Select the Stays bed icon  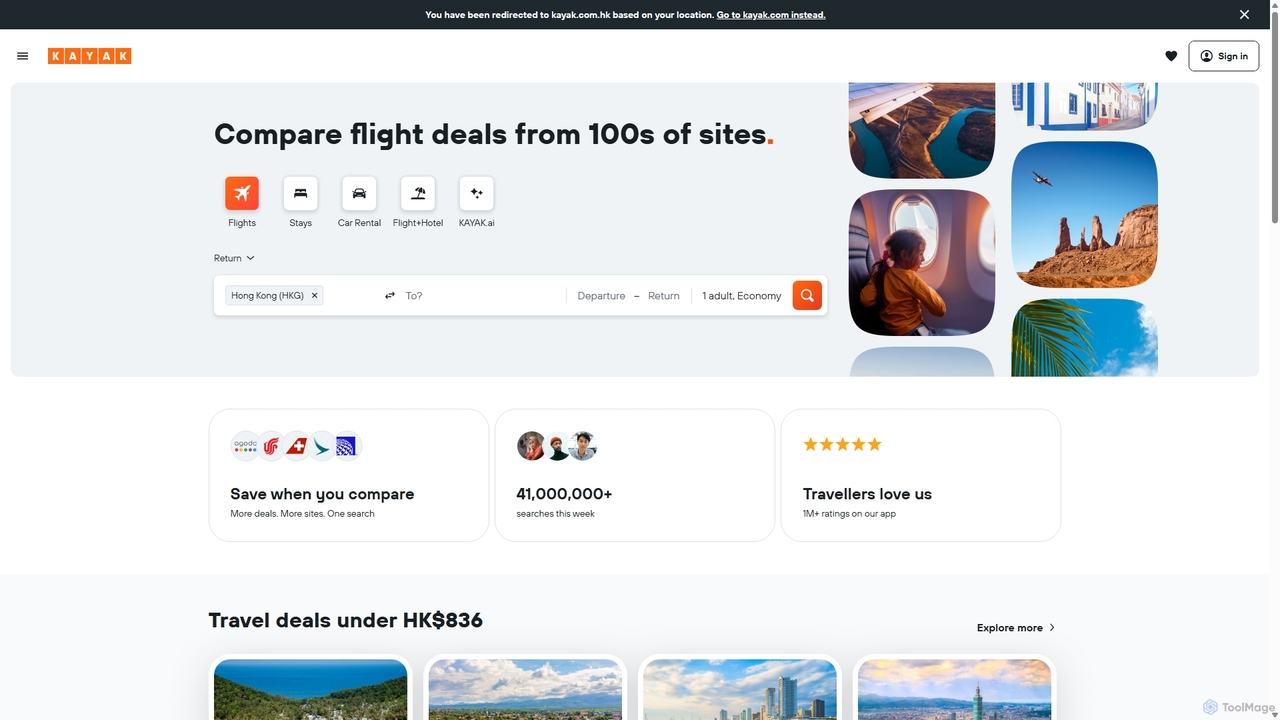pos(300,193)
